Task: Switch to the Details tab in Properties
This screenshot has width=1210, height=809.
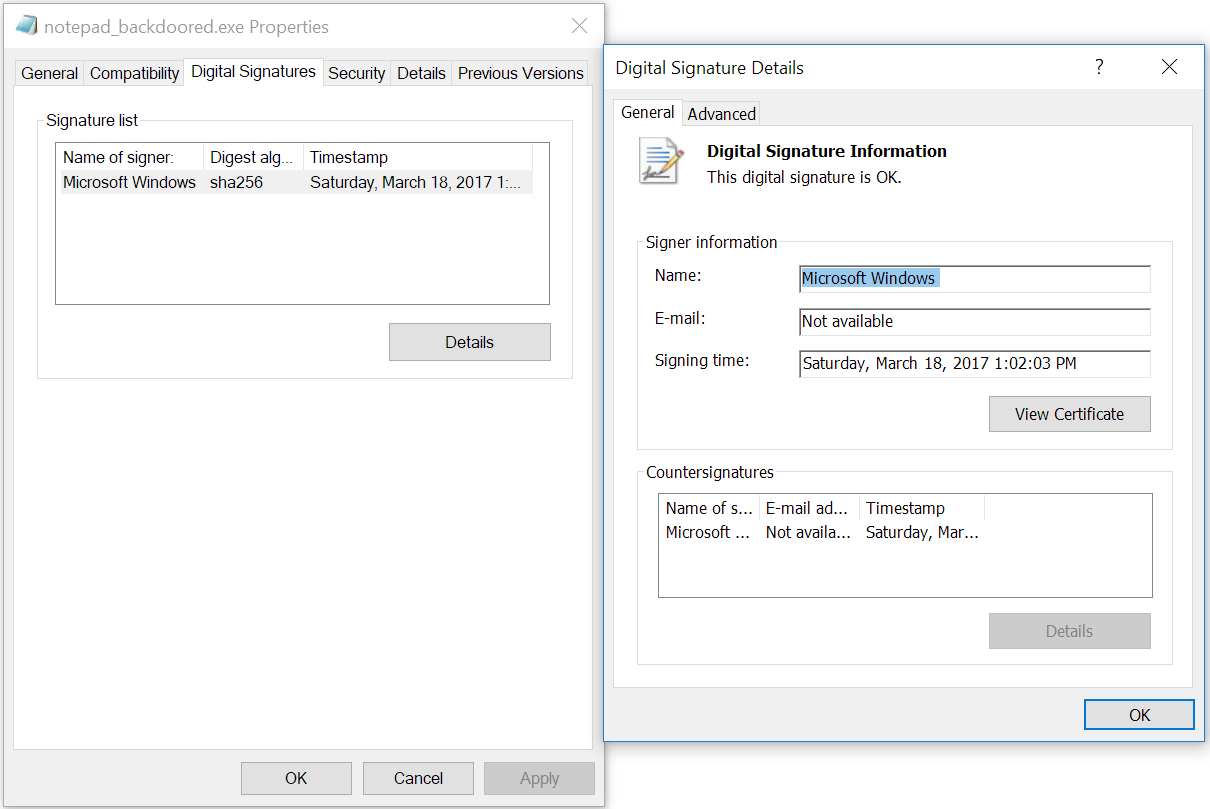Action: [421, 73]
